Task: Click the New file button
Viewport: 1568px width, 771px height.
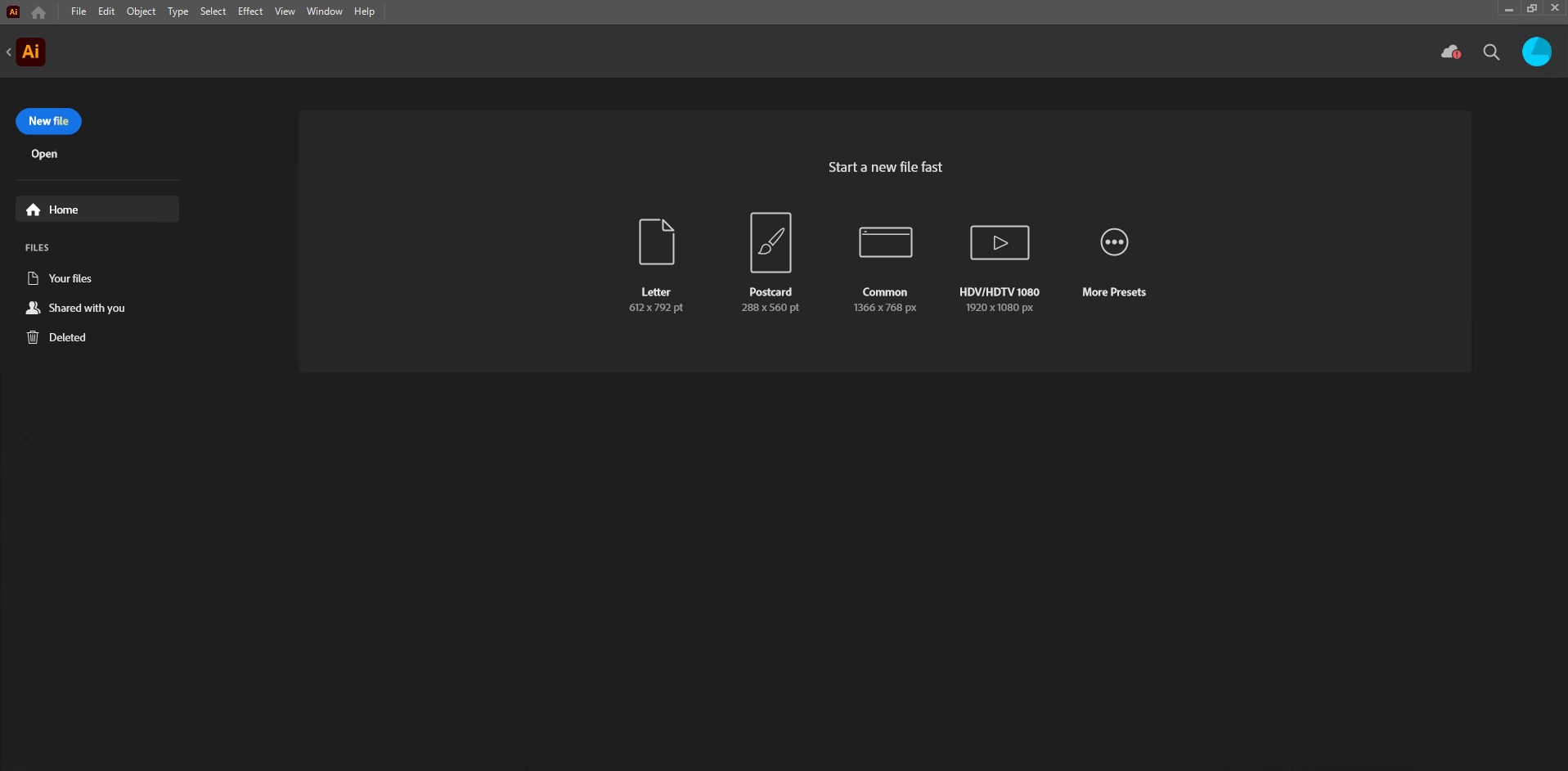Action: pos(47,120)
